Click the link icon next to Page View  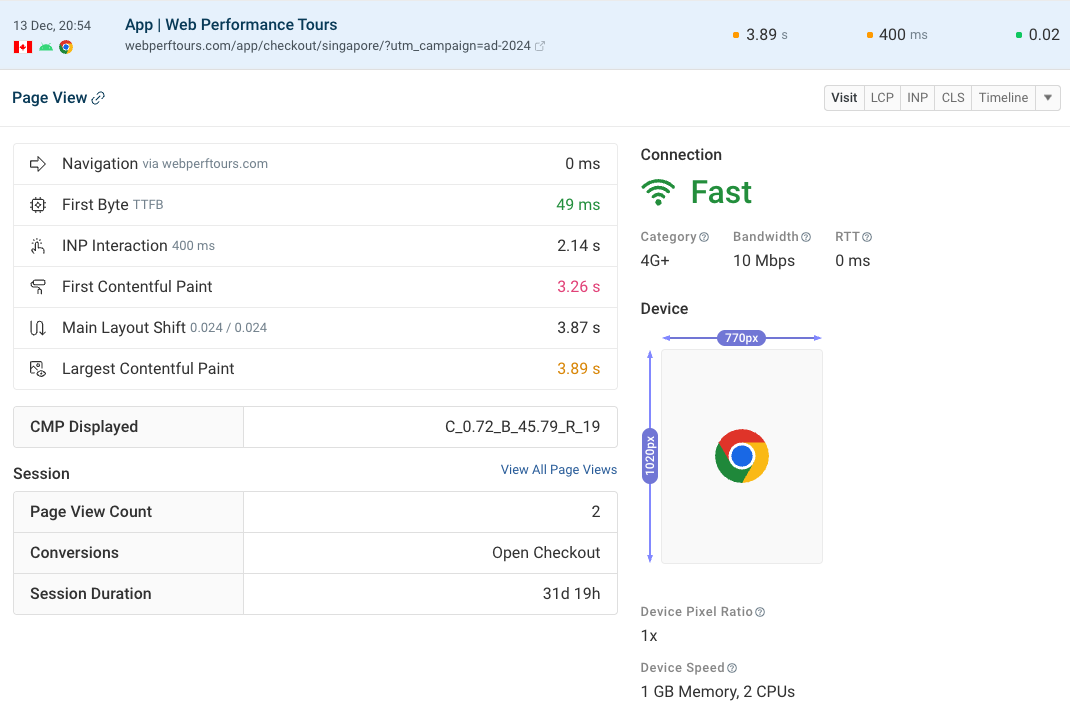pyautogui.click(x=96, y=97)
